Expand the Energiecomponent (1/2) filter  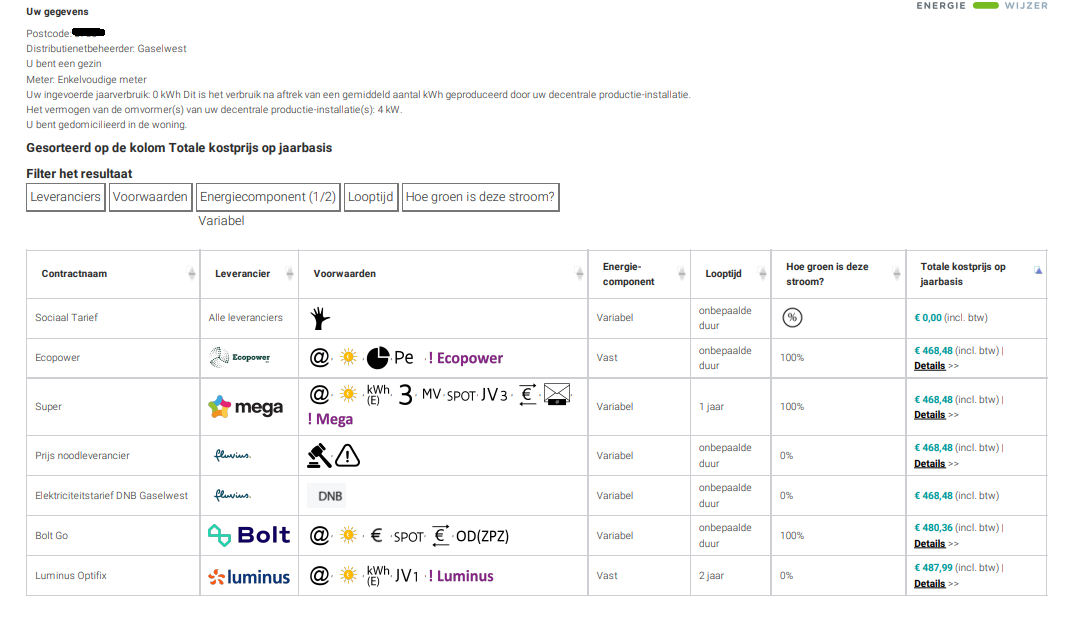[268, 197]
